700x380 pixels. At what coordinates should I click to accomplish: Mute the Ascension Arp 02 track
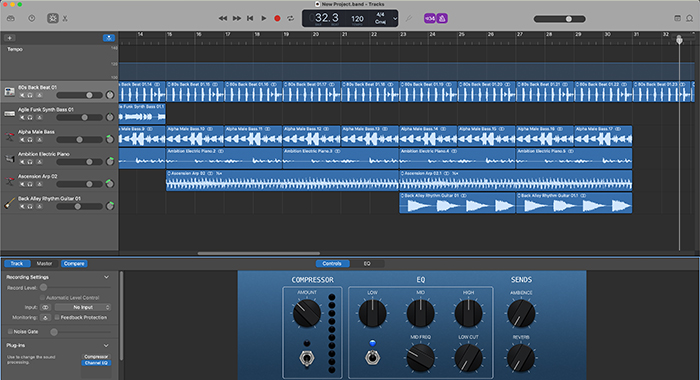22,184
